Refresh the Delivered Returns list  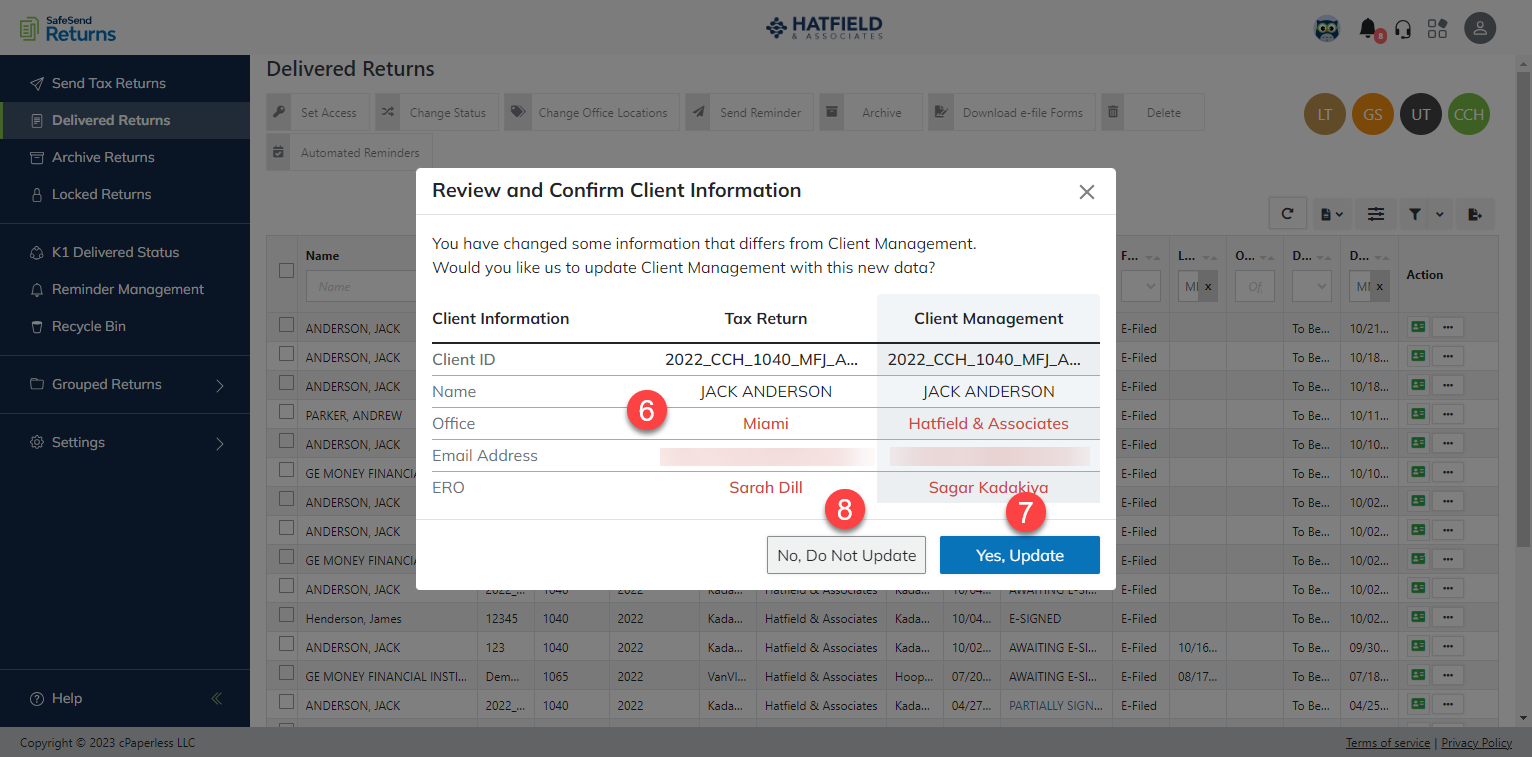(1287, 213)
